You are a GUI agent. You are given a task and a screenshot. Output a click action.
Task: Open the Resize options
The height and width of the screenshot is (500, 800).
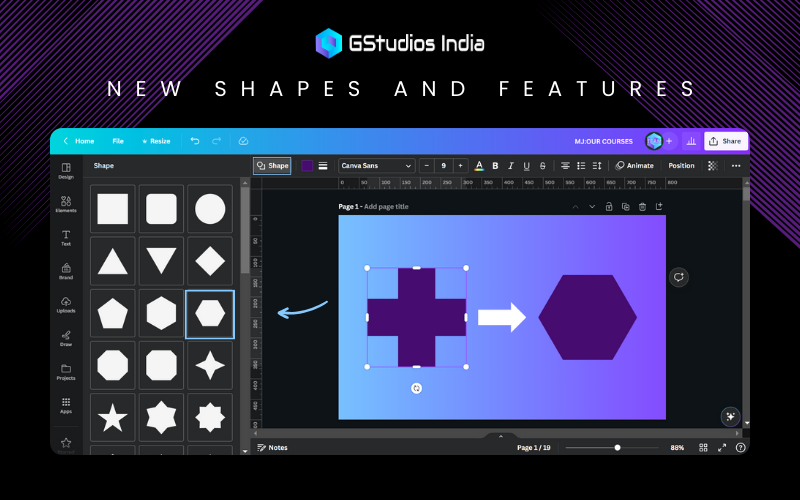156,141
